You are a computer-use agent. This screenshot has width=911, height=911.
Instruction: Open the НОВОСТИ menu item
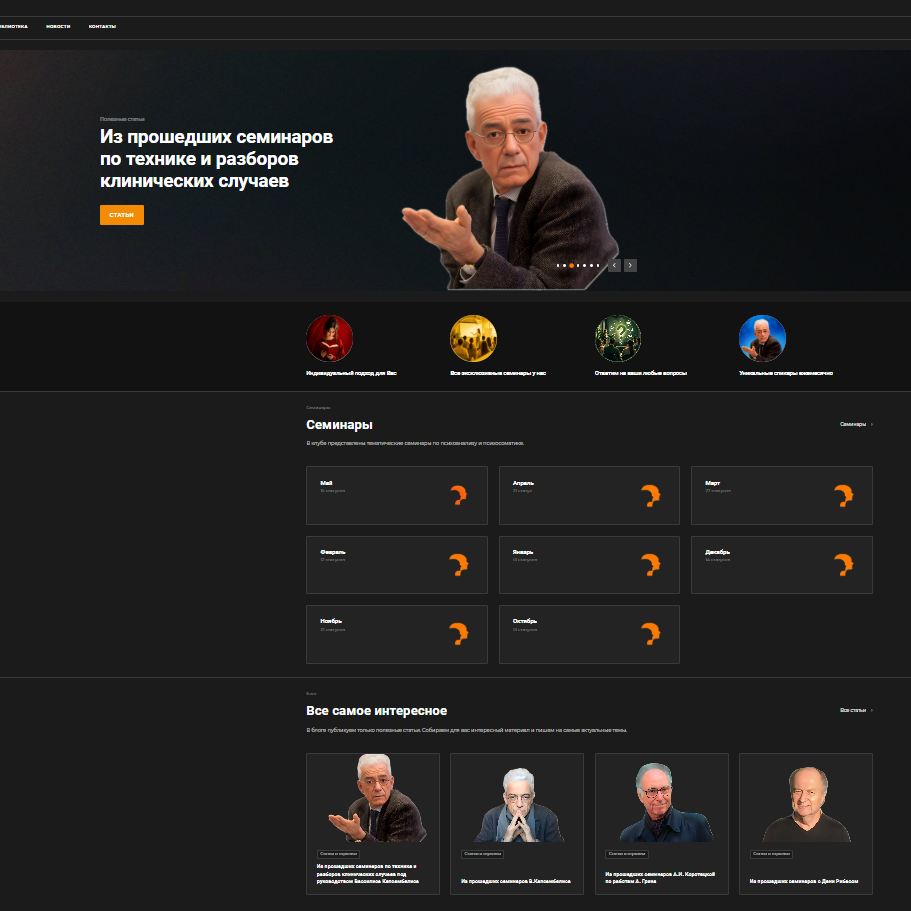pos(58,26)
